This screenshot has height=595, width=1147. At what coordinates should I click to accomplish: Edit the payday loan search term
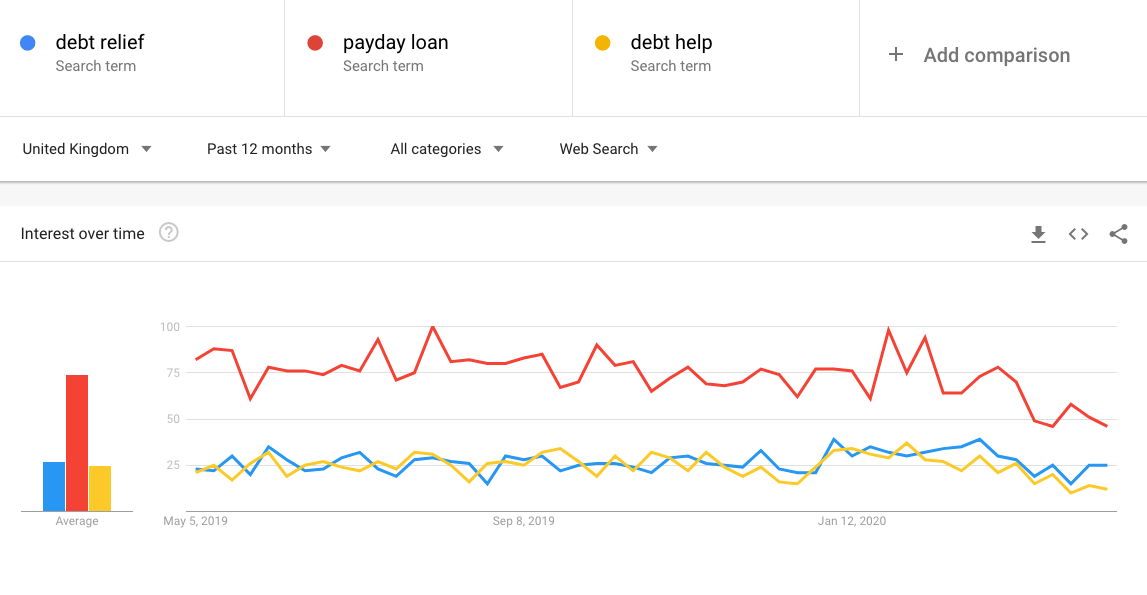[395, 43]
